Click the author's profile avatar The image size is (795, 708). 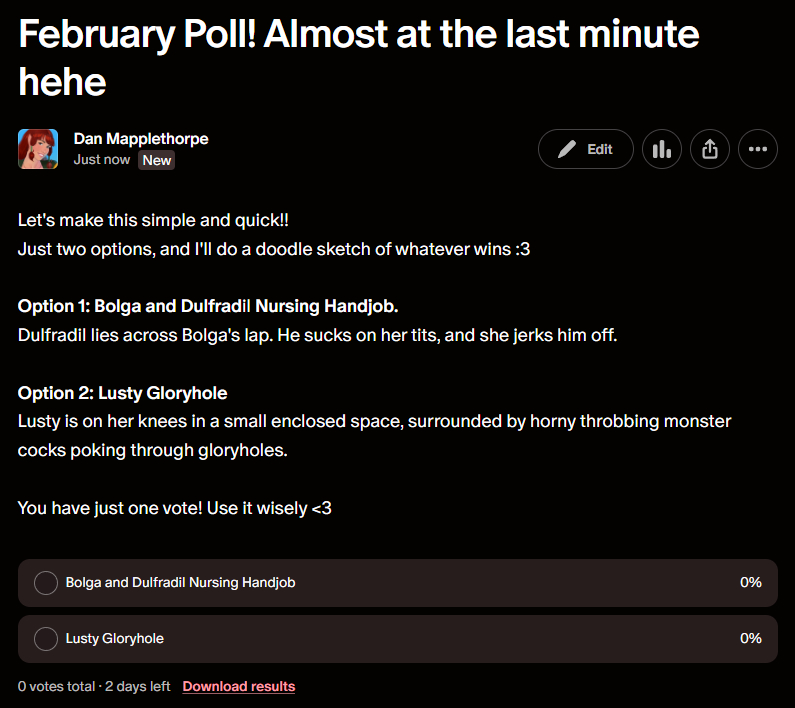[38, 149]
